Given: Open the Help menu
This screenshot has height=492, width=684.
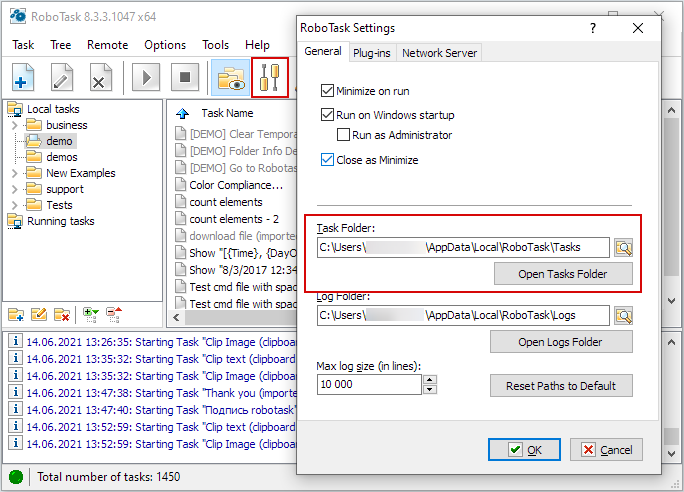Looking at the screenshot, I should 257,45.
